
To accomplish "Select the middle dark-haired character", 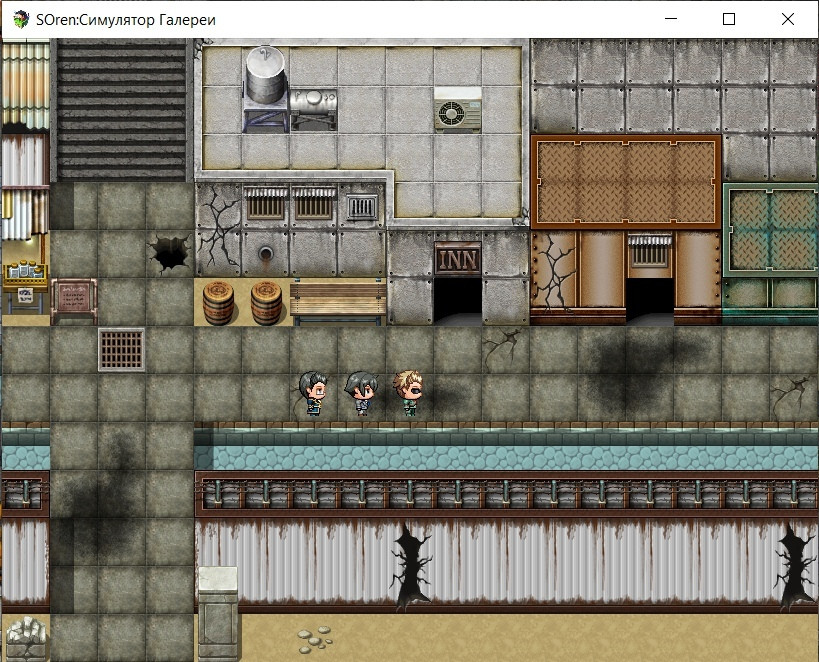I will point(361,393).
